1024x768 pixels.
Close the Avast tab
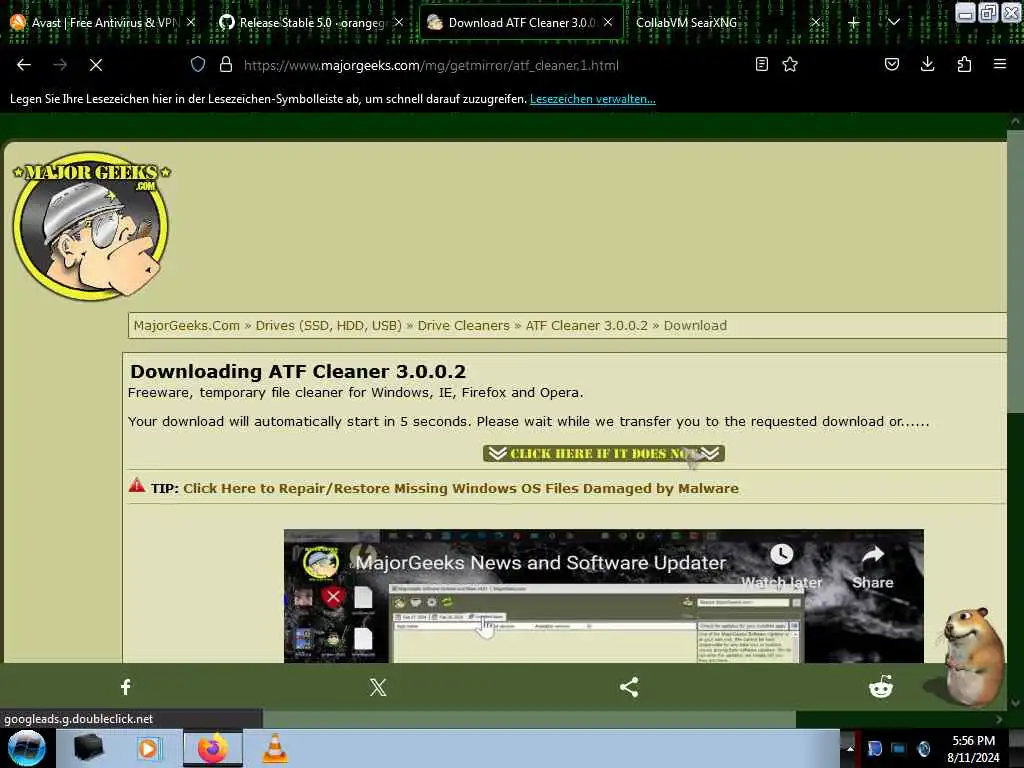[191, 22]
